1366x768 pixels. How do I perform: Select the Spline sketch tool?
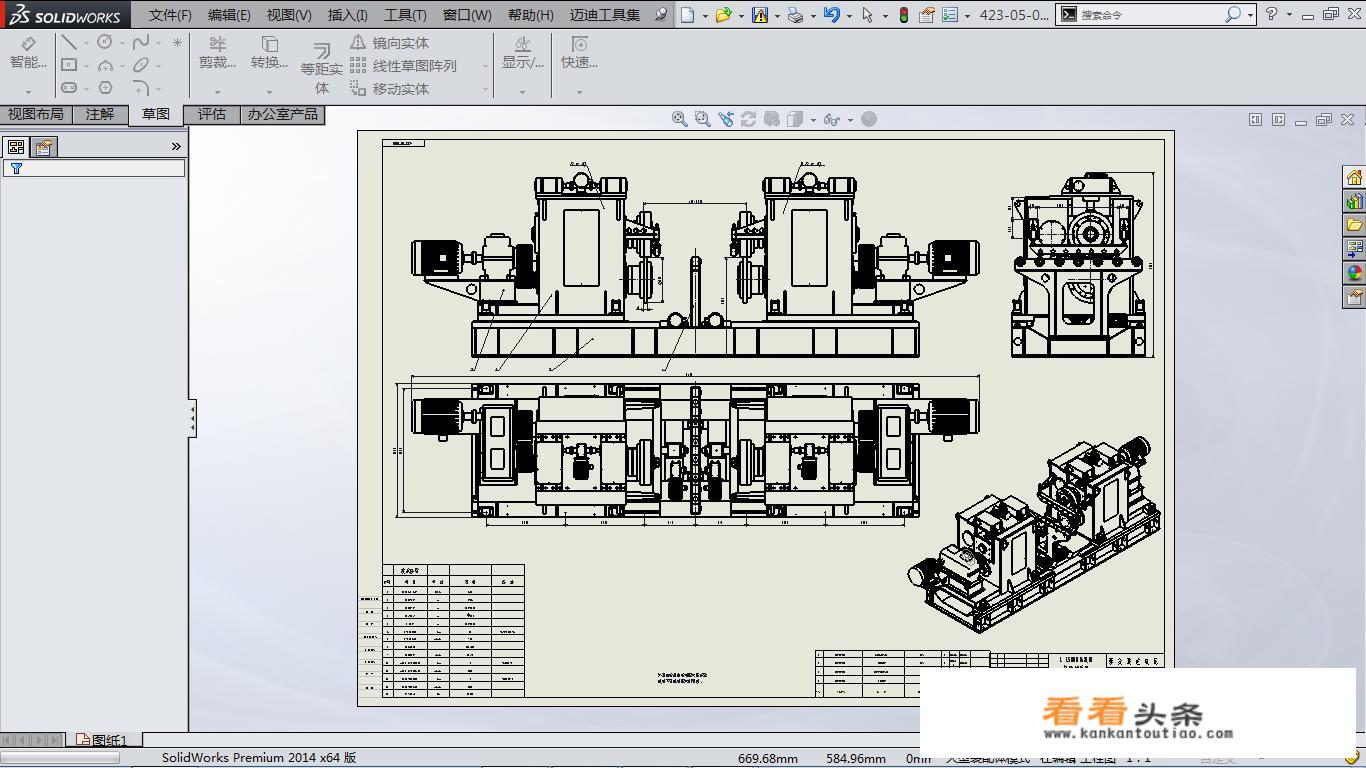point(141,42)
